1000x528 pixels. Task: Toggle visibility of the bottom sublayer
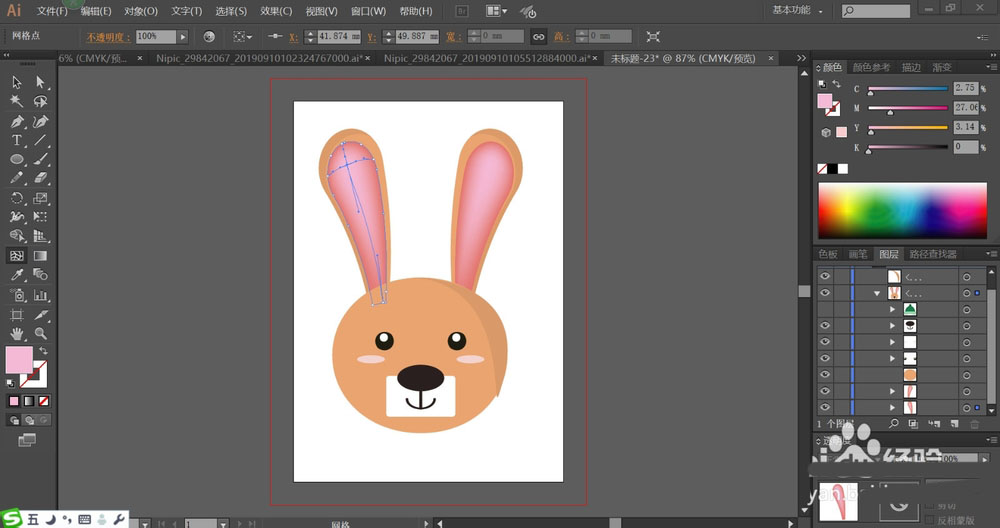coord(825,407)
